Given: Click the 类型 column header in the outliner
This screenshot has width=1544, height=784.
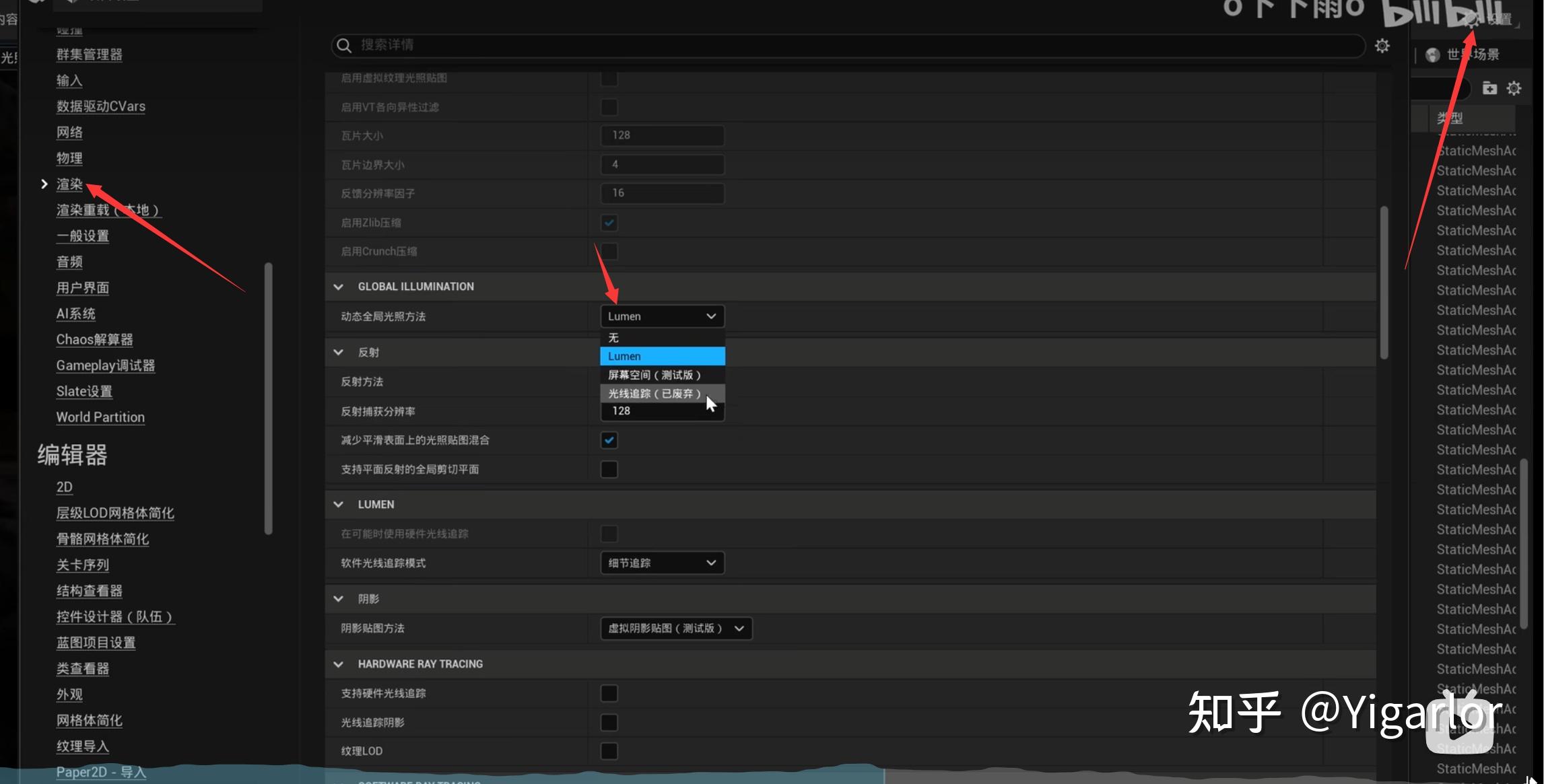Looking at the screenshot, I should (x=1450, y=118).
